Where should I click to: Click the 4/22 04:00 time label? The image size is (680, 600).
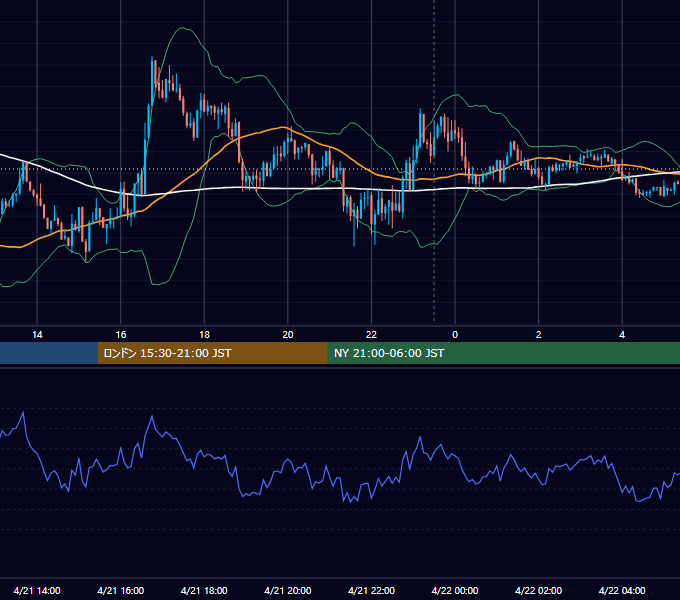[622, 590]
